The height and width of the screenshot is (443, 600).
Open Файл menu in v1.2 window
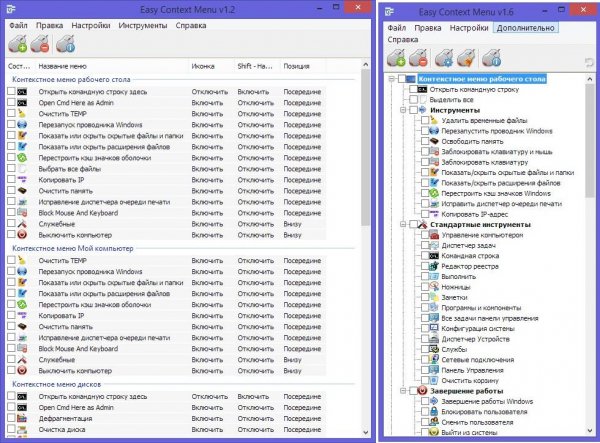(x=18, y=25)
